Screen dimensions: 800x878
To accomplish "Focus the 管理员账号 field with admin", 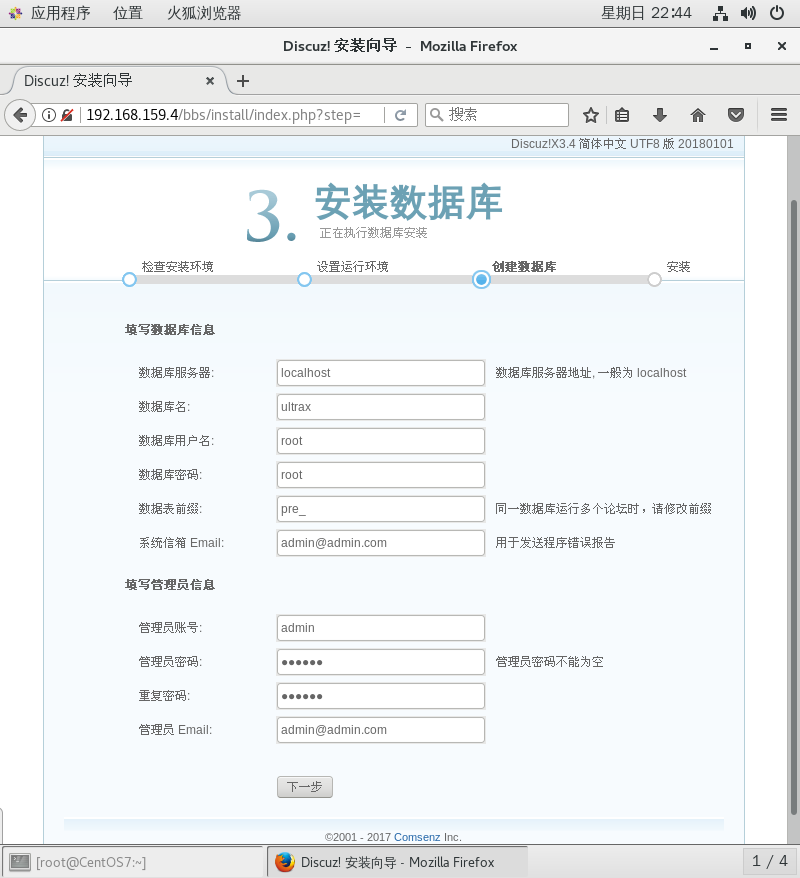I will coord(381,628).
